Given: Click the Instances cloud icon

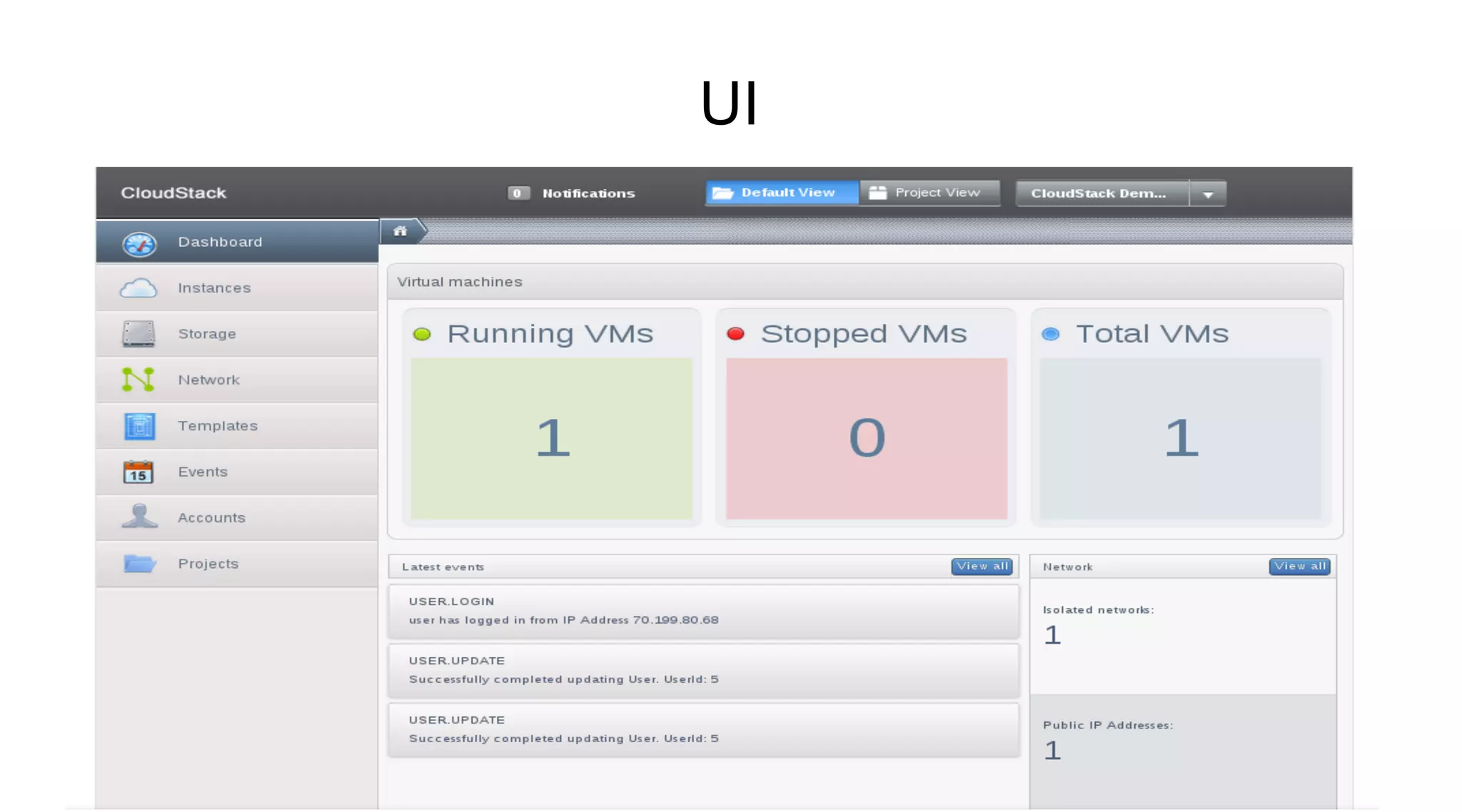Looking at the screenshot, I should point(138,288).
